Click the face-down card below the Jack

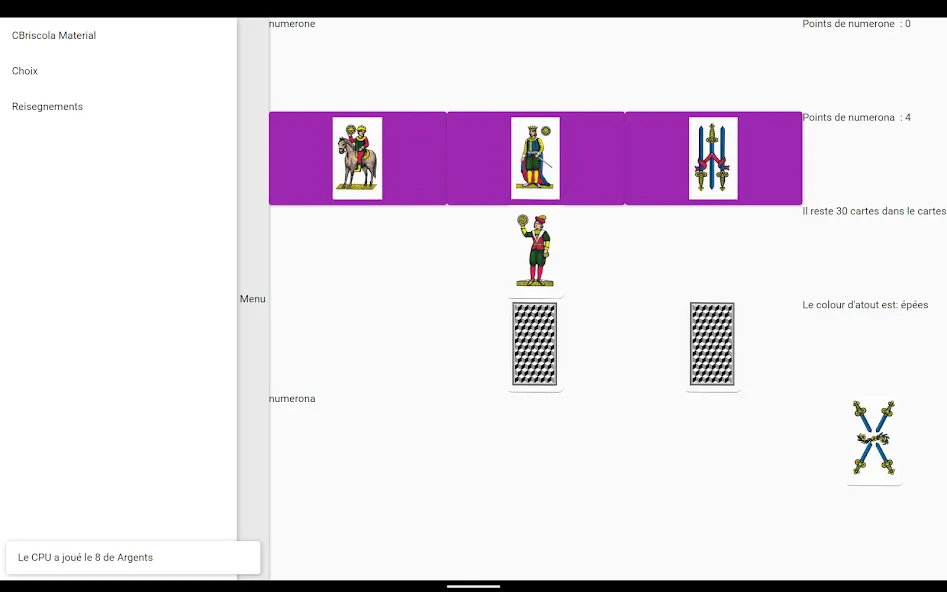[535, 344]
